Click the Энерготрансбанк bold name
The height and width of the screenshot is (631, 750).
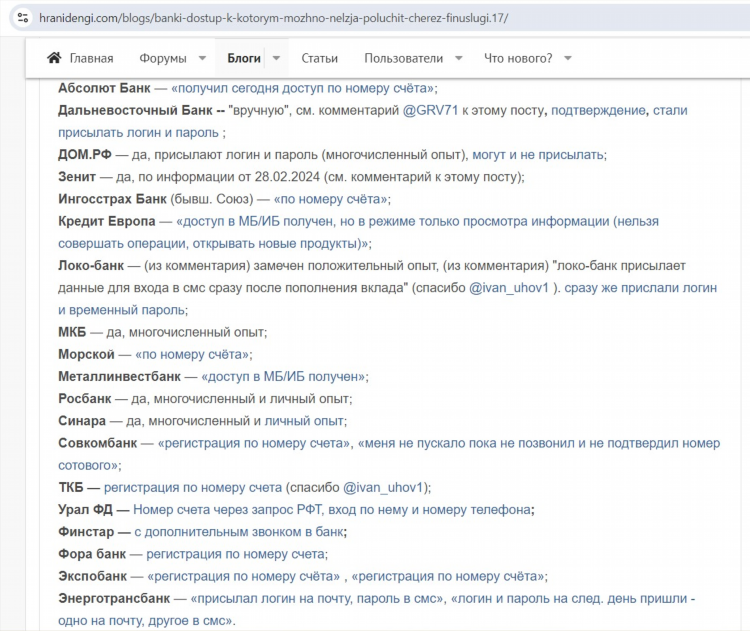(114, 599)
